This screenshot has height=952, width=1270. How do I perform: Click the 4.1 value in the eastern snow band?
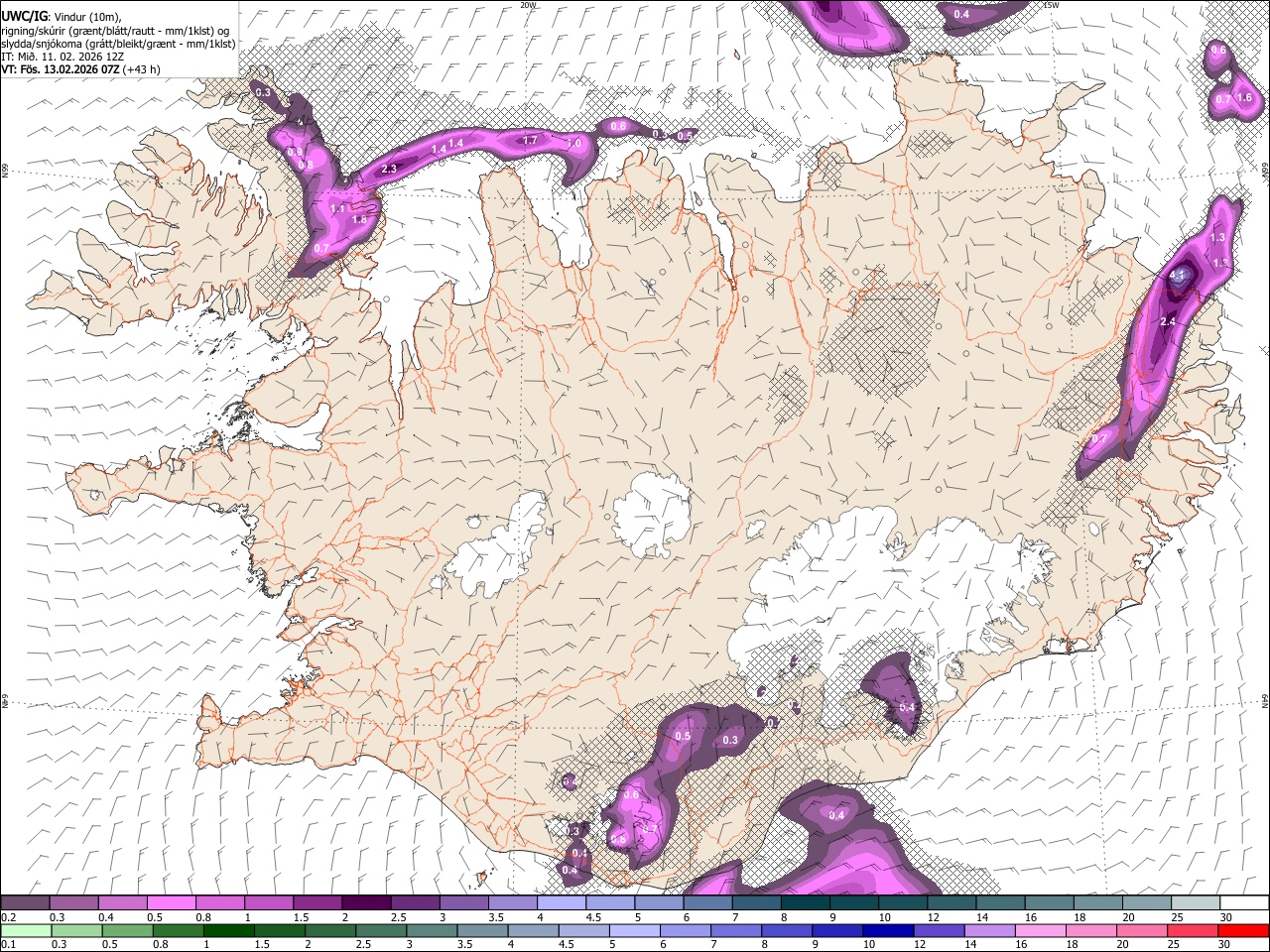[1178, 275]
